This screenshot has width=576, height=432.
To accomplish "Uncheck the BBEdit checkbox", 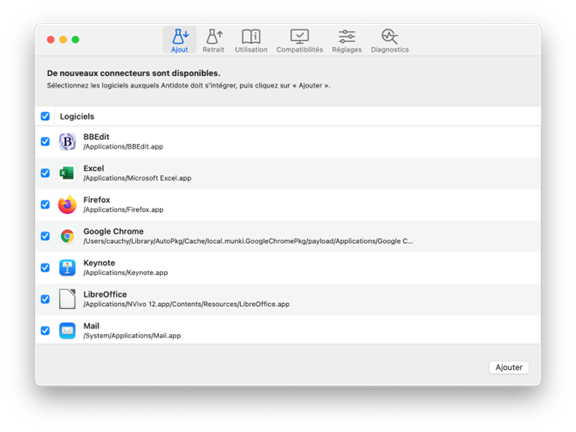I will [x=45, y=141].
